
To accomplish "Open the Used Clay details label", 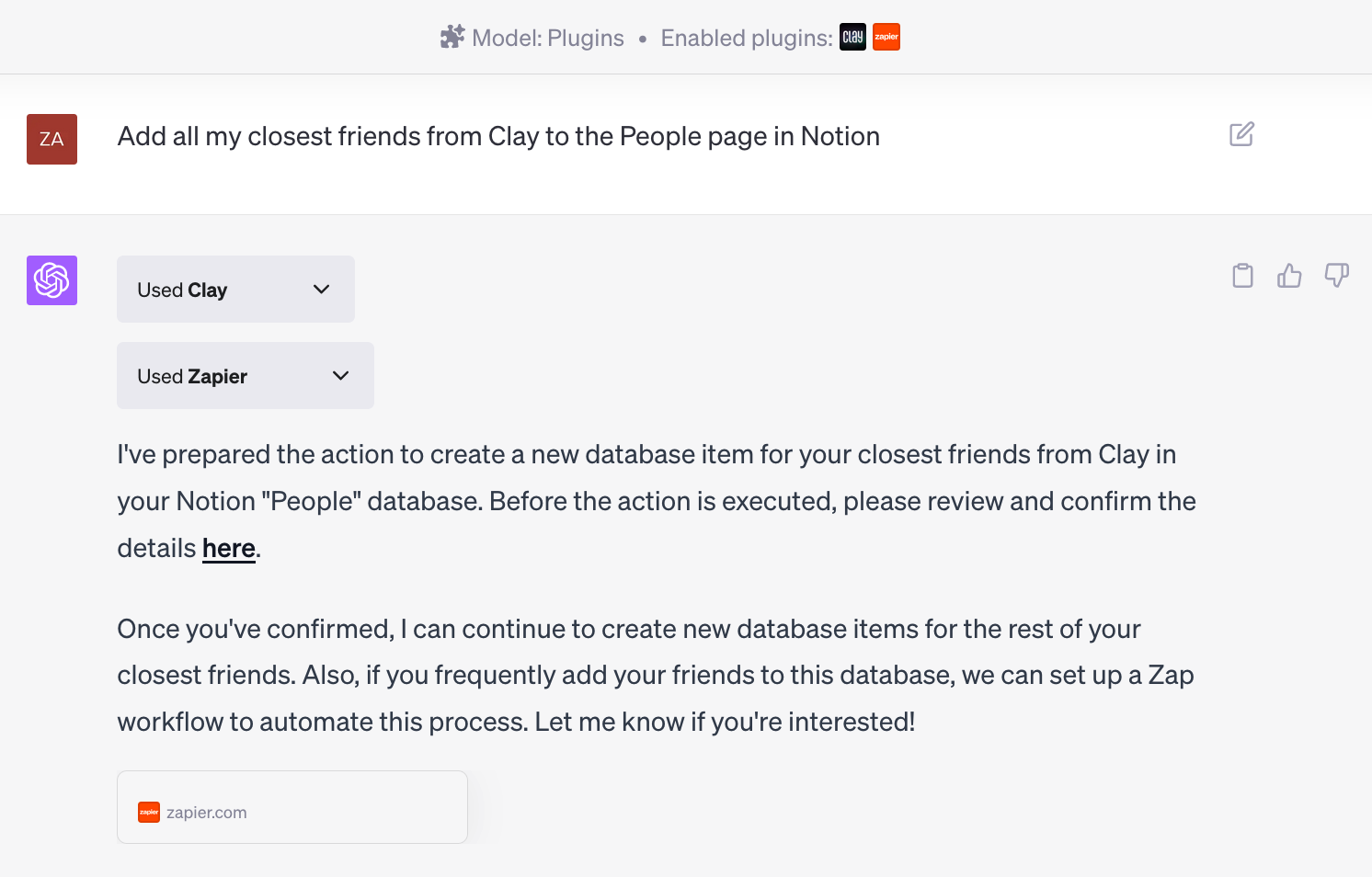I will pos(182,290).
